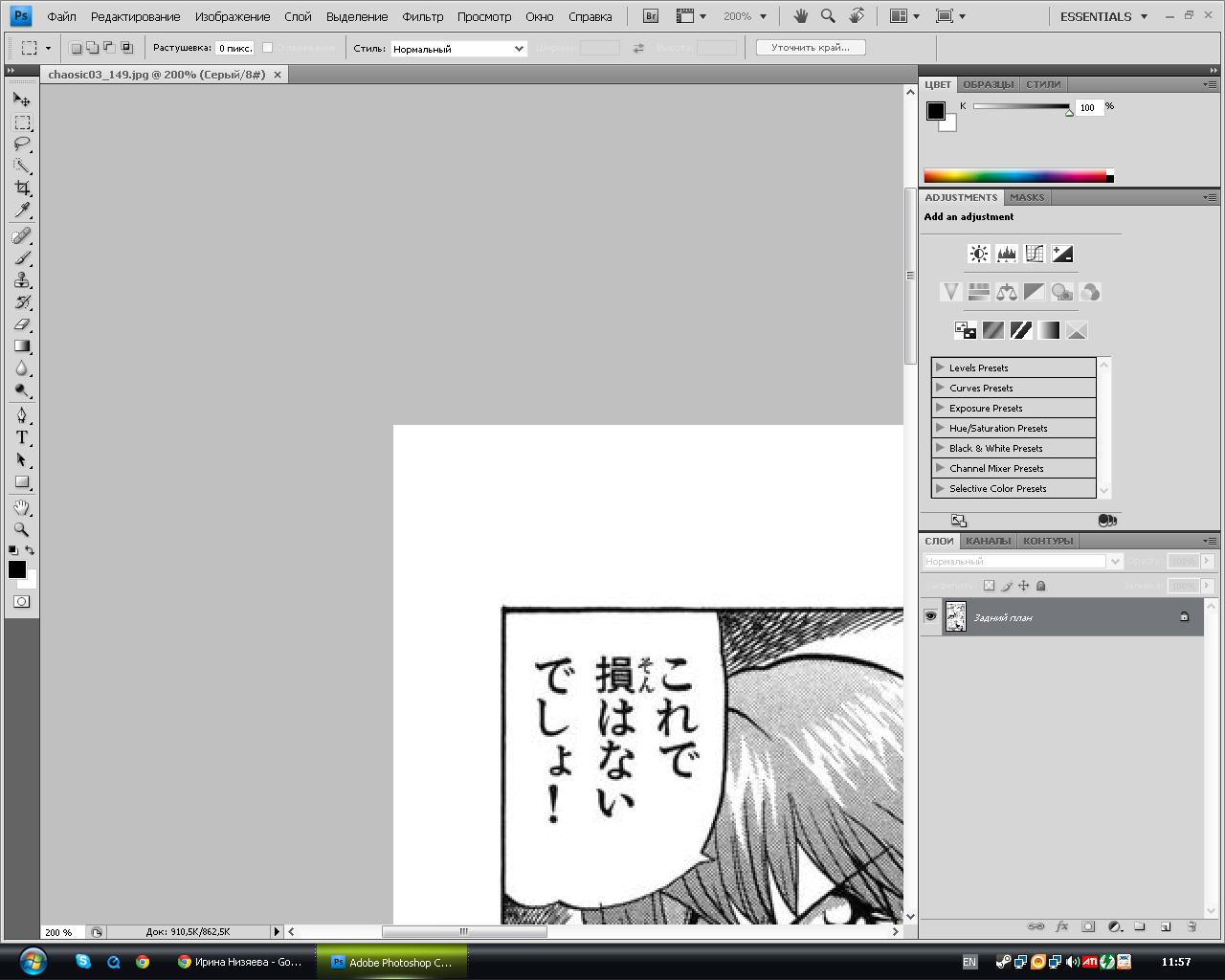
Task: Open the Редактирование menu
Action: click(135, 16)
